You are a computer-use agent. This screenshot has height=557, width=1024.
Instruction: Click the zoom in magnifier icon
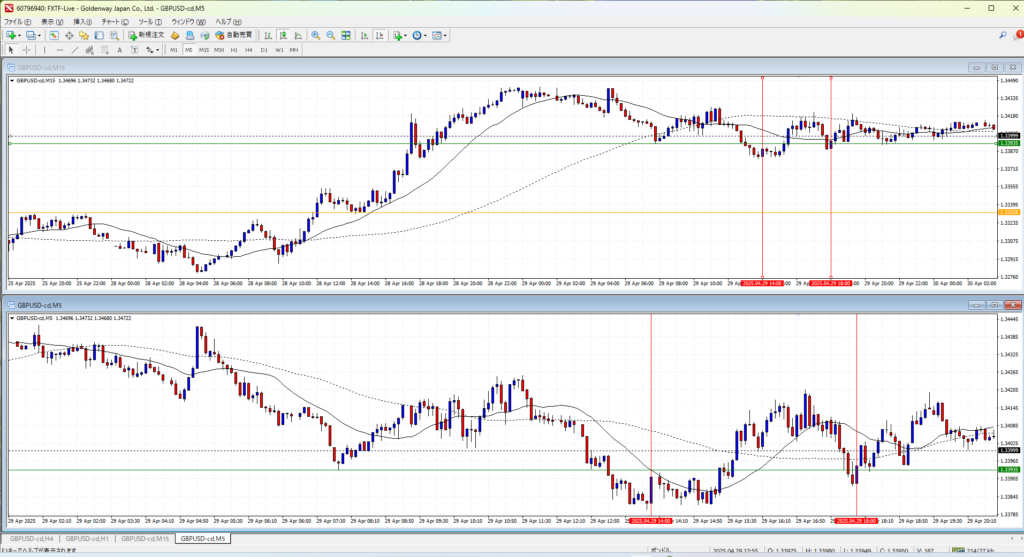pyautogui.click(x=315, y=35)
